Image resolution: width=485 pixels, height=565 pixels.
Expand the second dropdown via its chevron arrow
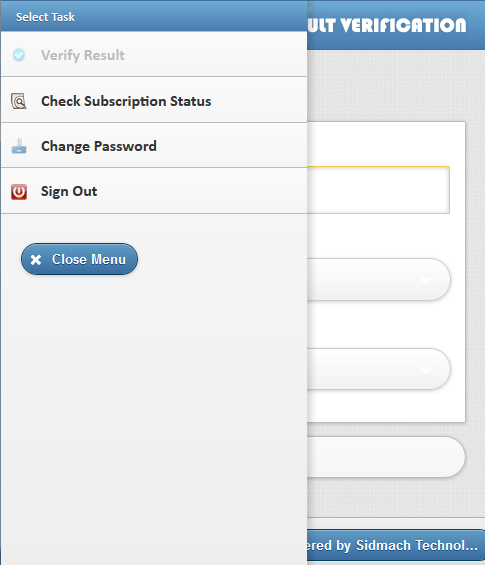(x=426, y=370)
